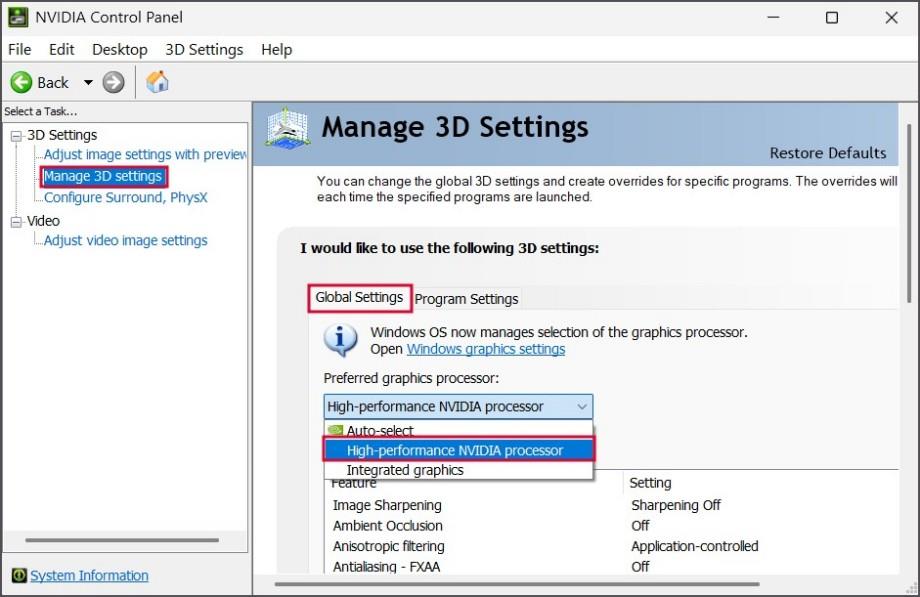Open the Home icon in toolbar

(x=157, y=82)
